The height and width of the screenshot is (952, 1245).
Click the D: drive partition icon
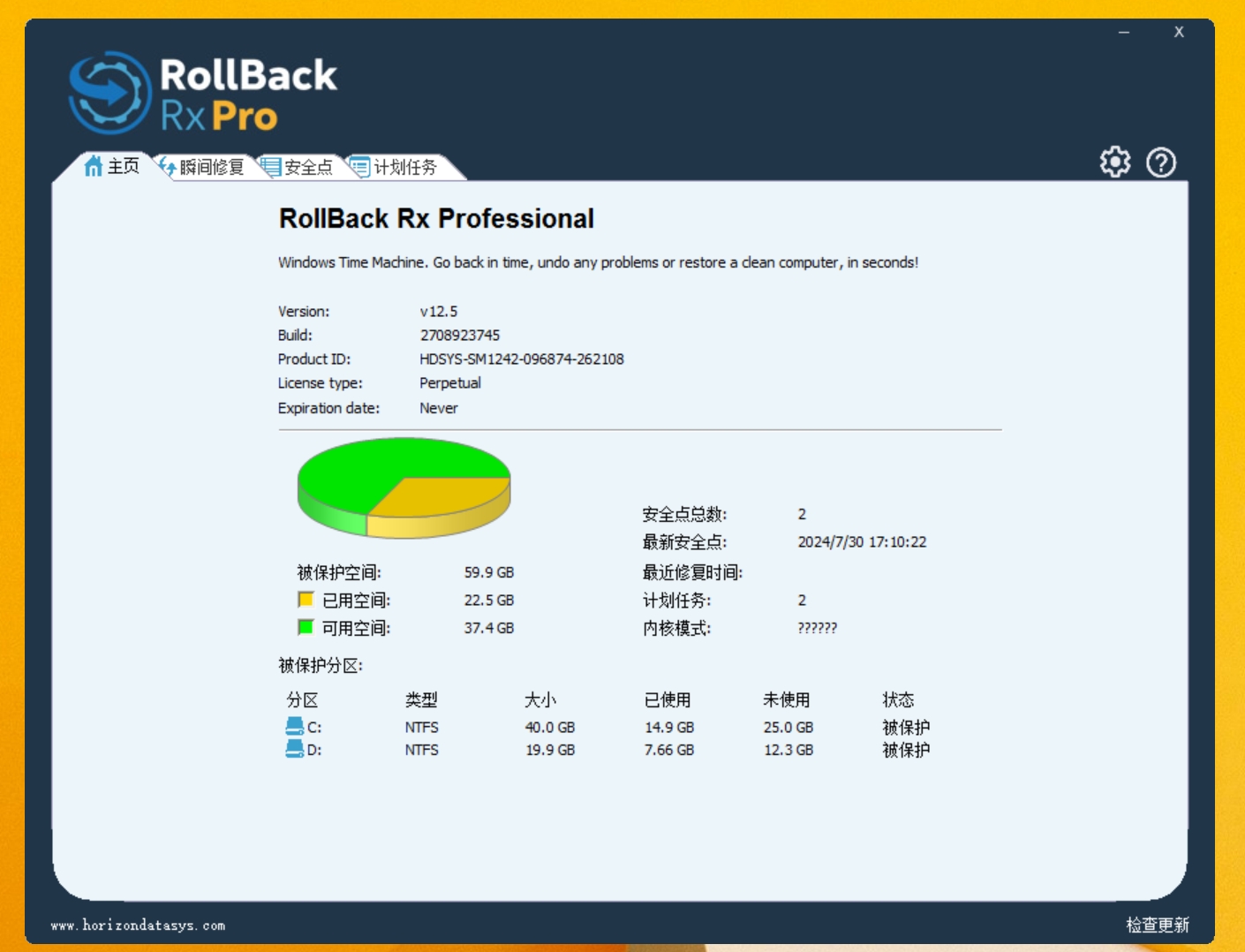pyautogui.click(x=294, y=750)
